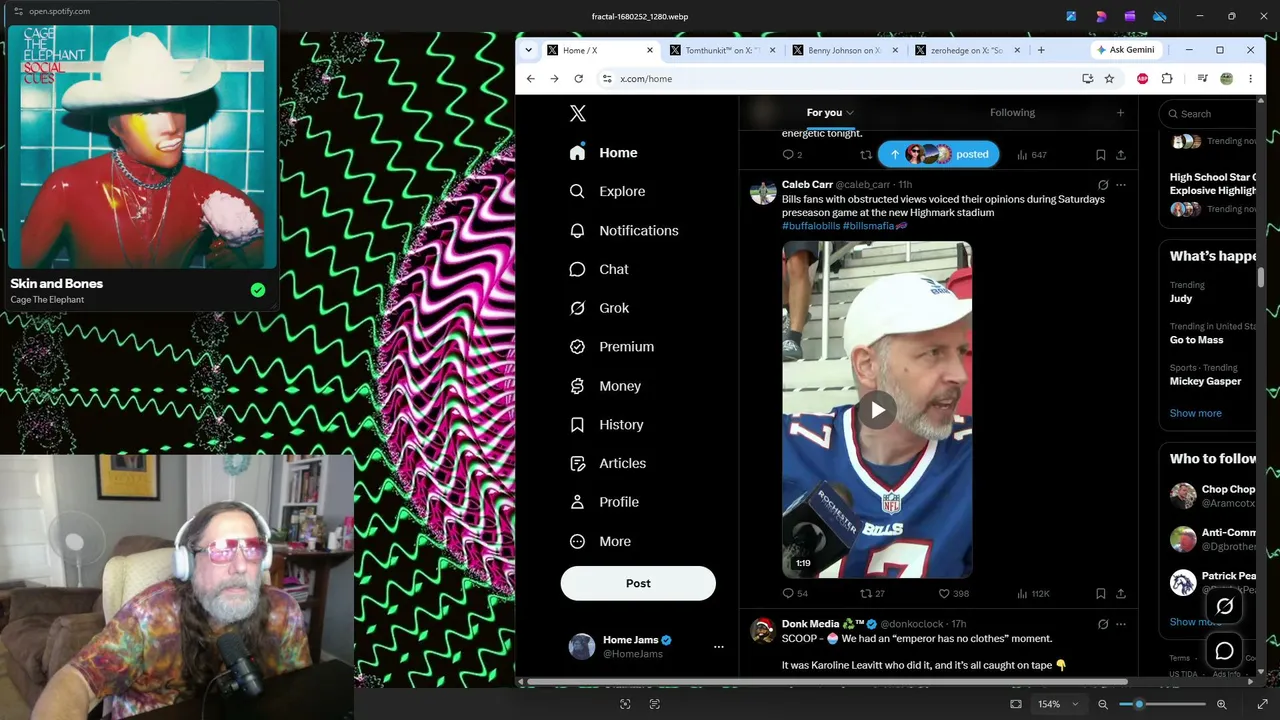Open the Chrome three-dot menu

pyautogui.click(x=1250, y=79)
